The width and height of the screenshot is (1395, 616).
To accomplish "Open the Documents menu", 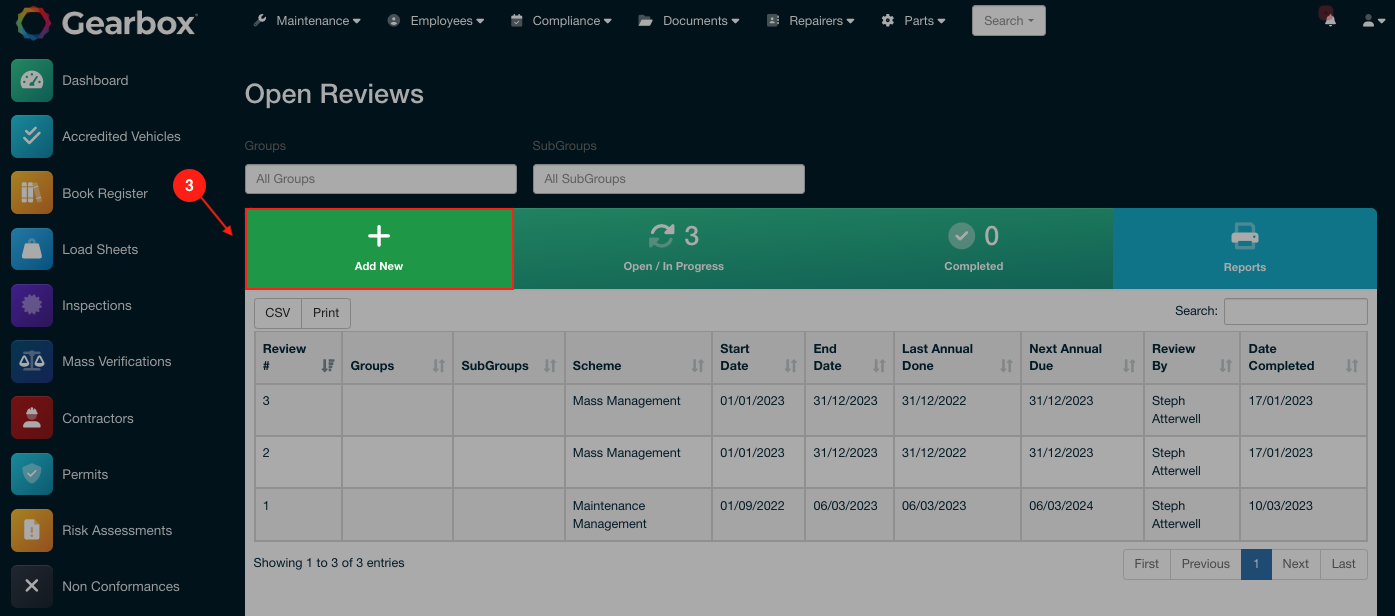I will (x=689, y=20).
